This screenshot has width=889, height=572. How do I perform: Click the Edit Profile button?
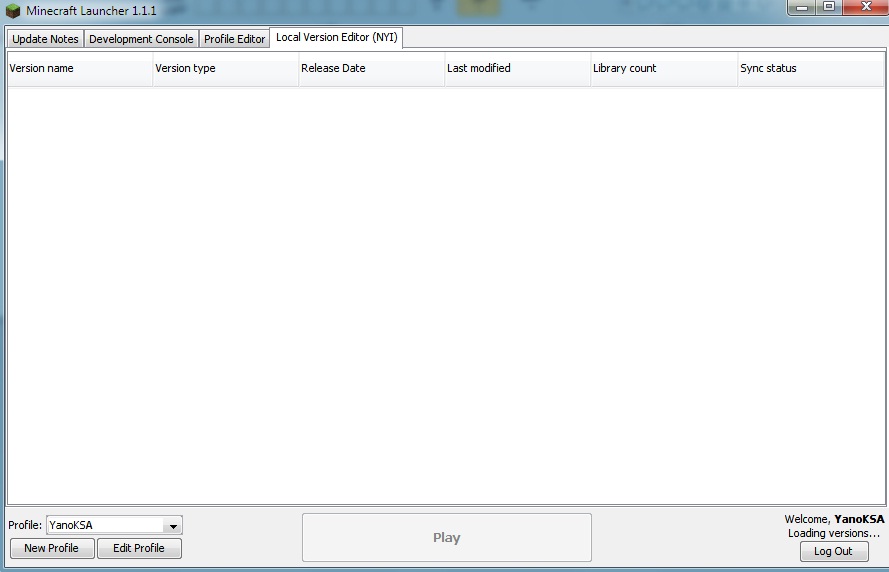[x=139, y=548]
